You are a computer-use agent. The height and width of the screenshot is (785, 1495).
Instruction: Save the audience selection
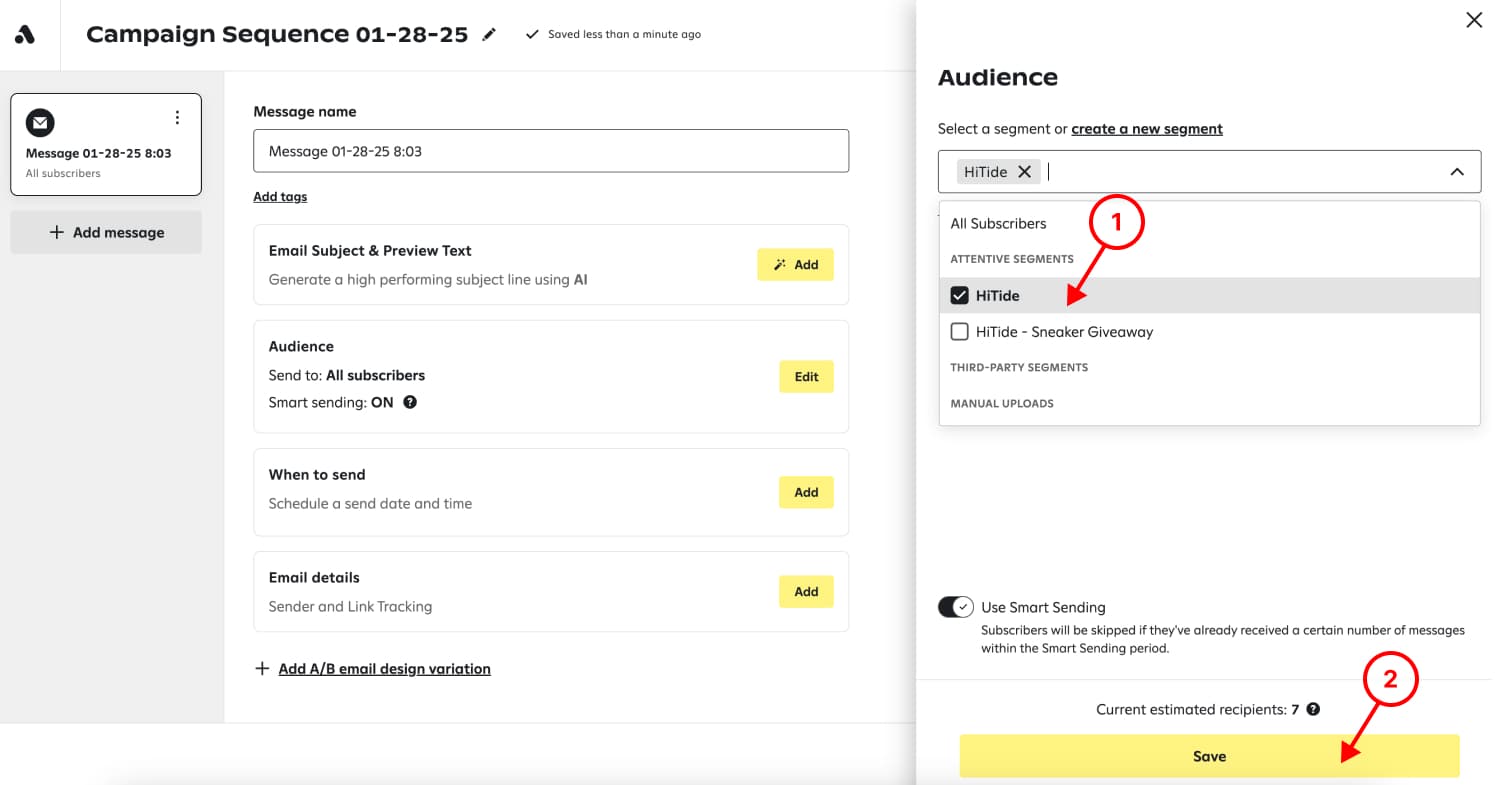pos(1208,756)
